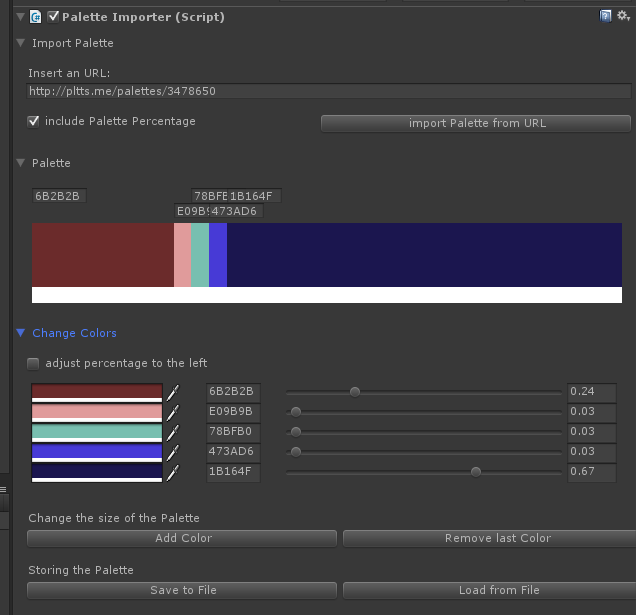Open the component help reference icon
The image size is (636, 615).
[x=605, y=16]
